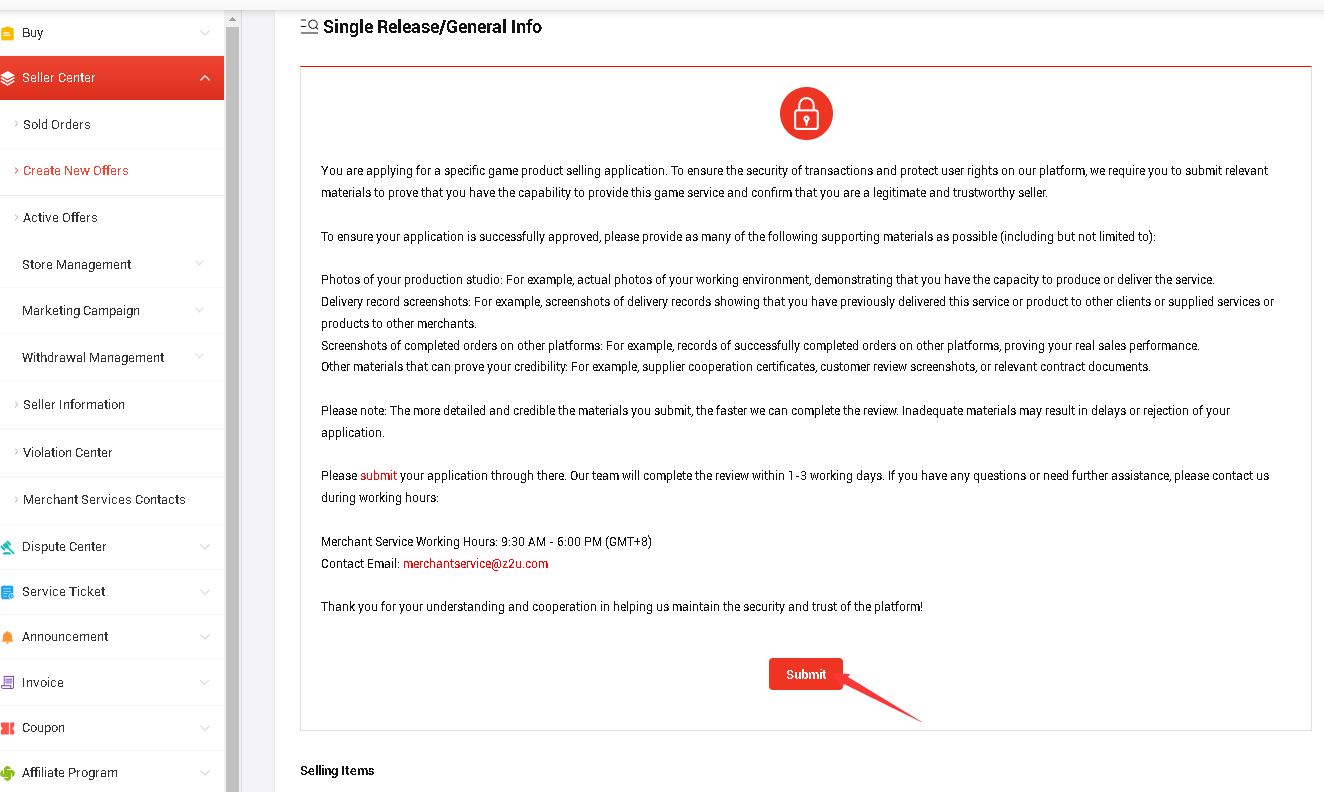Screen dimensions: 1324x792
Task: Open the Violation Center menu item
Action: point(68,453)
